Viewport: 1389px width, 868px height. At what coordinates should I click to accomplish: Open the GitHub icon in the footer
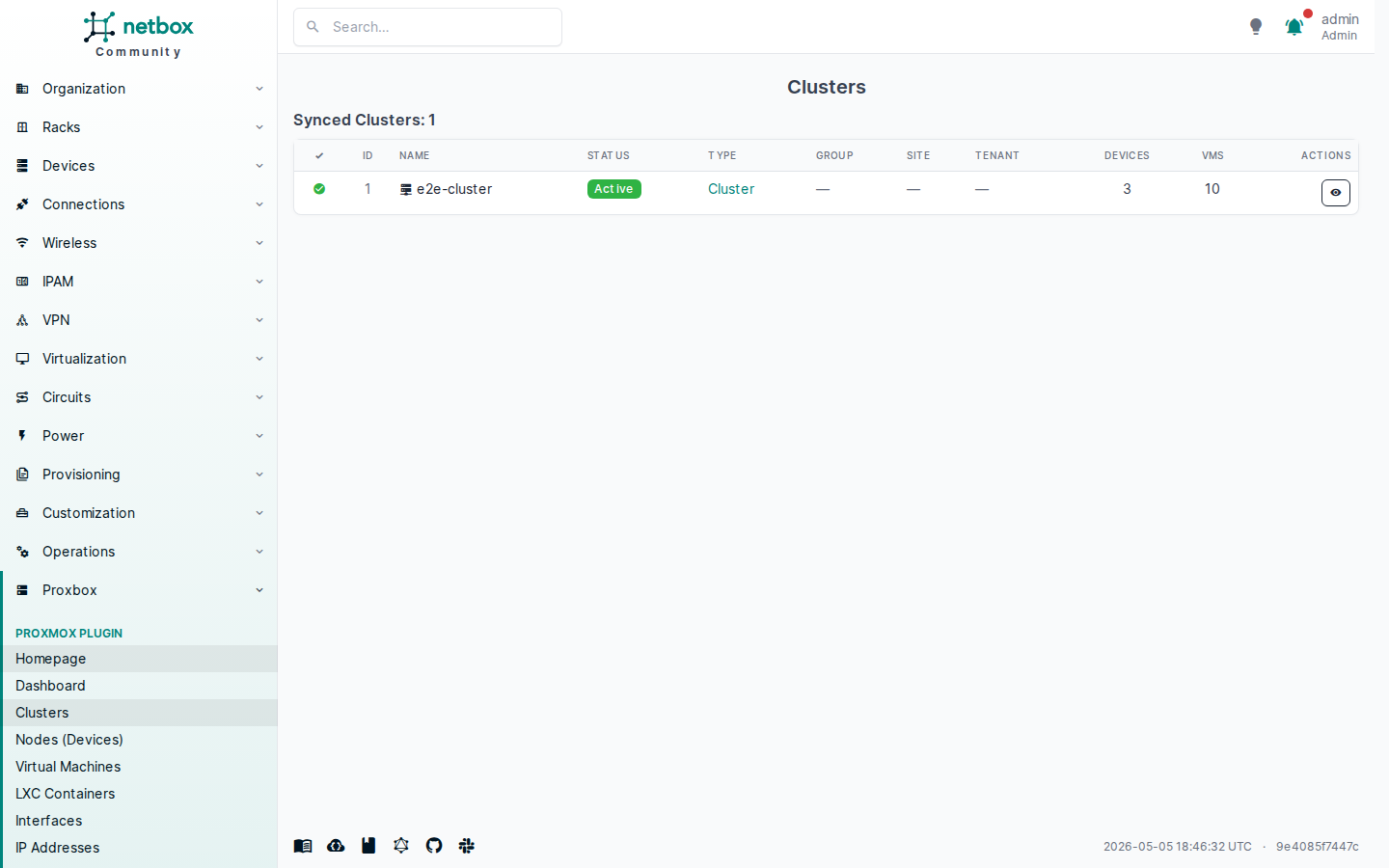click(x=434, y=846)
